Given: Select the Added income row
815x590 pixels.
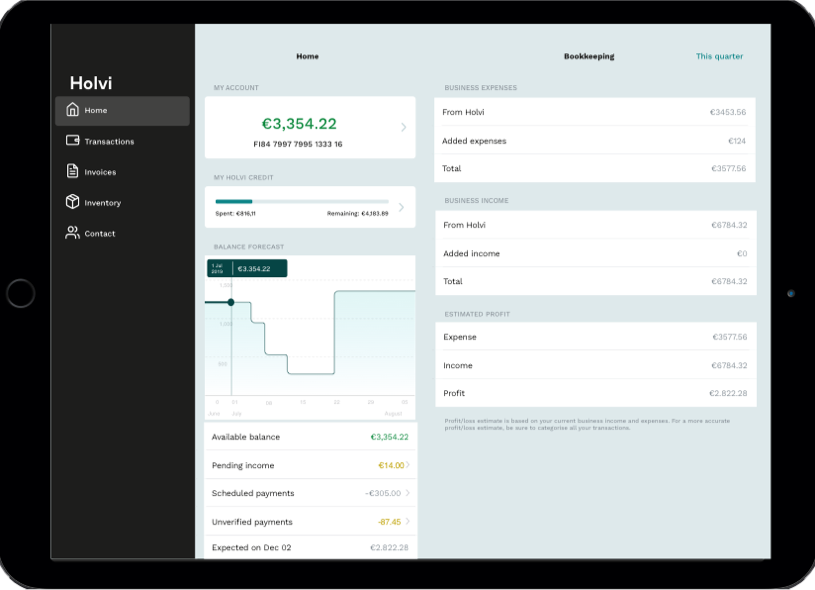Looking at the screenshot, I should (596, 253).
